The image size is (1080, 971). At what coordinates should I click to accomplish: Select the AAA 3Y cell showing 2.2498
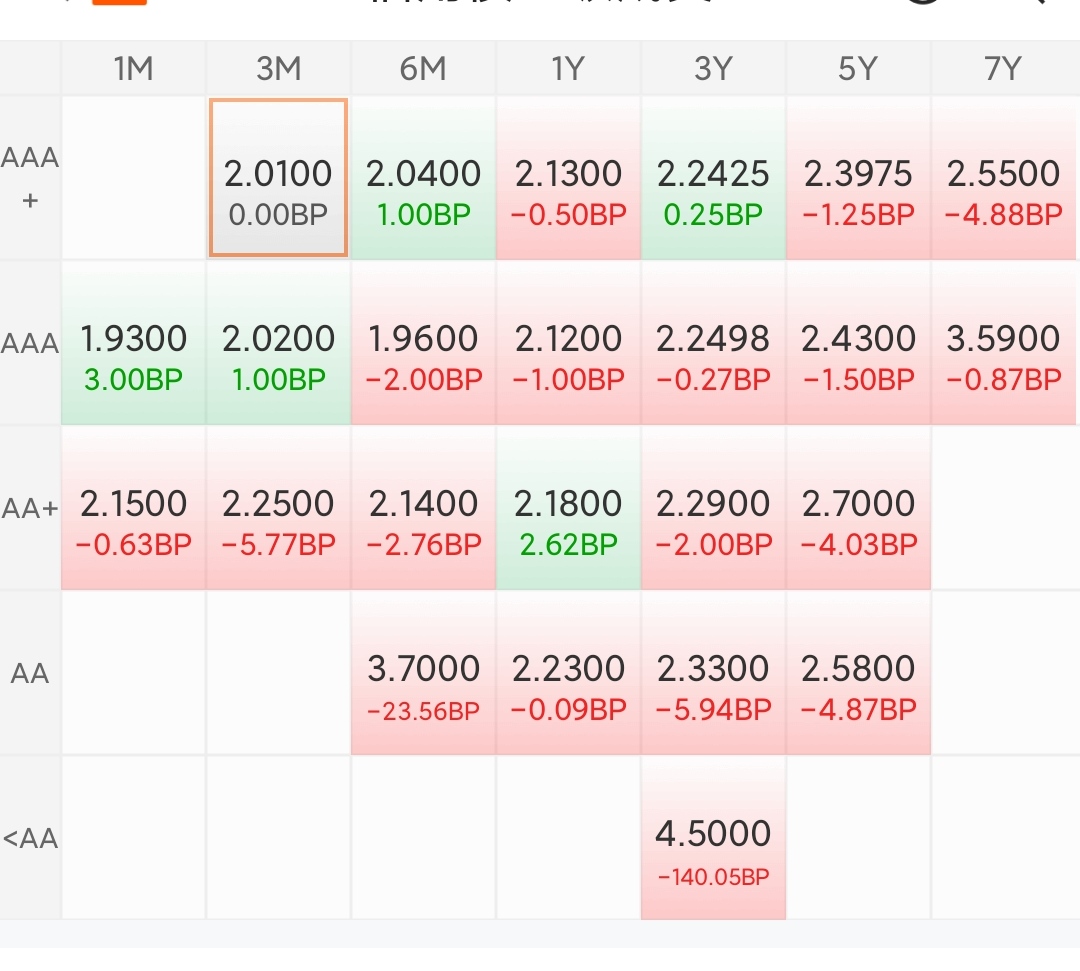coord(713,343)
